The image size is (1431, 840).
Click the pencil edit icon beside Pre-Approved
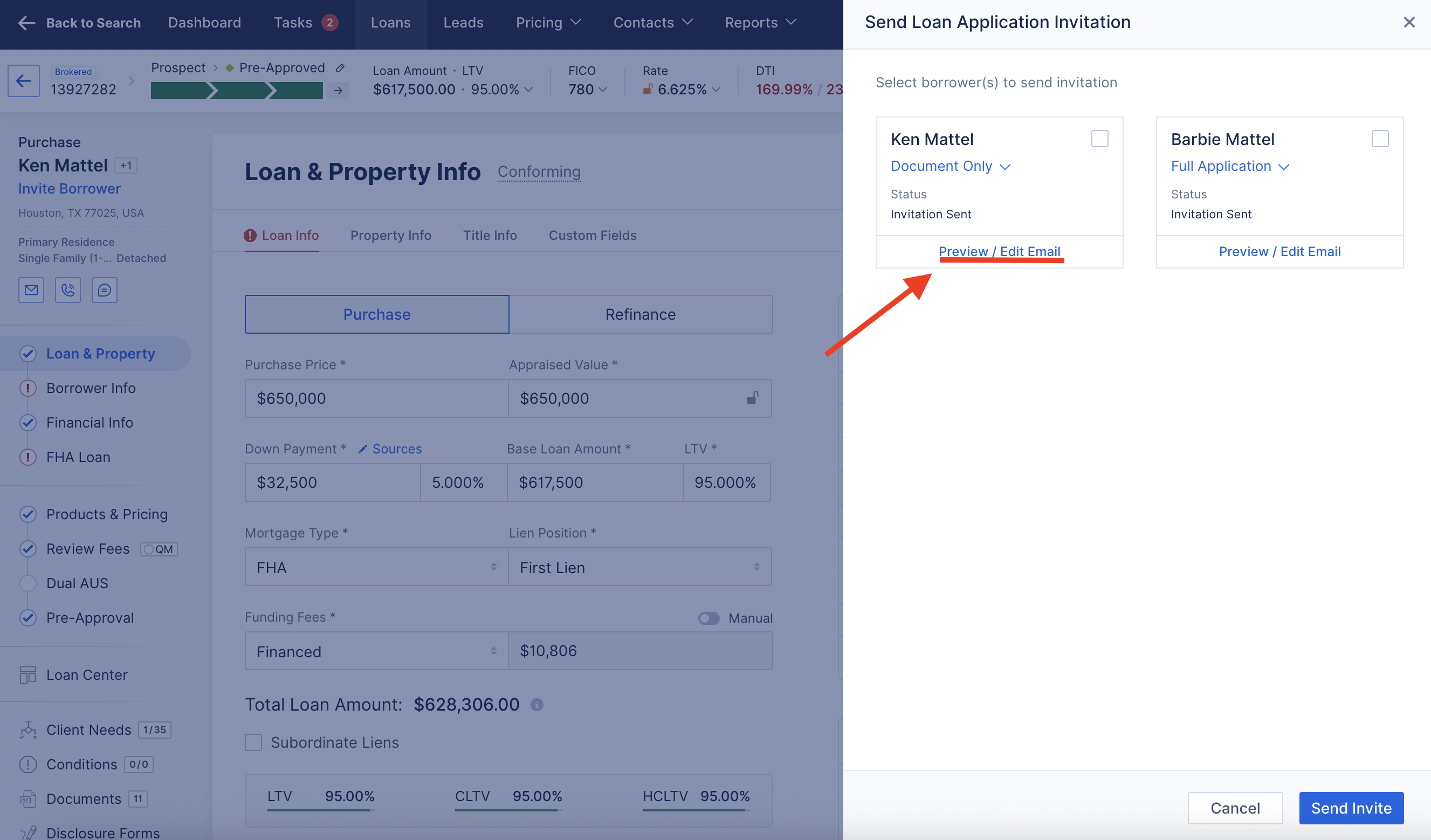340,68
